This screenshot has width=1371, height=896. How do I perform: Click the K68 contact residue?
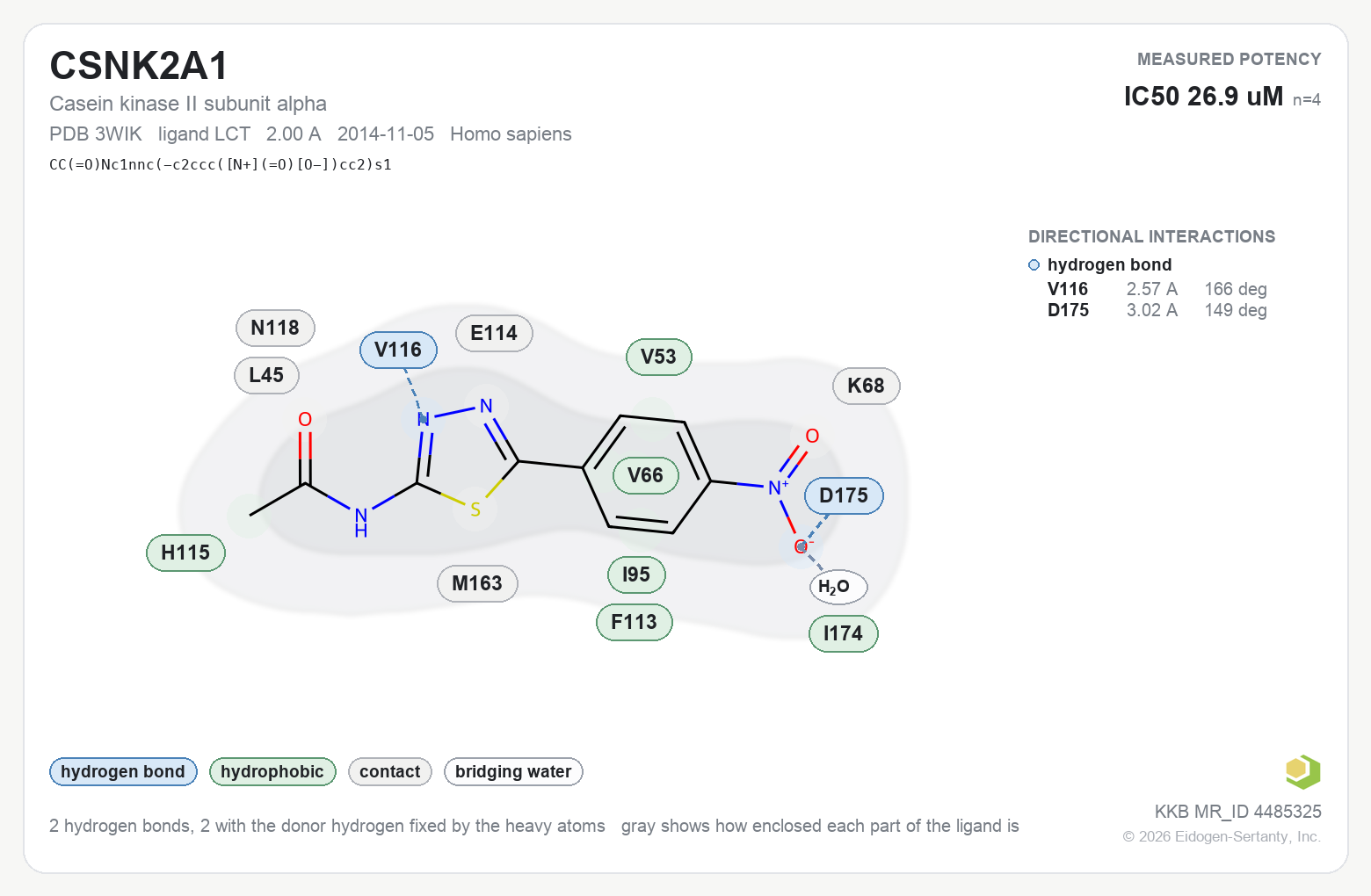pyautogui.click(x=866, y=386)
